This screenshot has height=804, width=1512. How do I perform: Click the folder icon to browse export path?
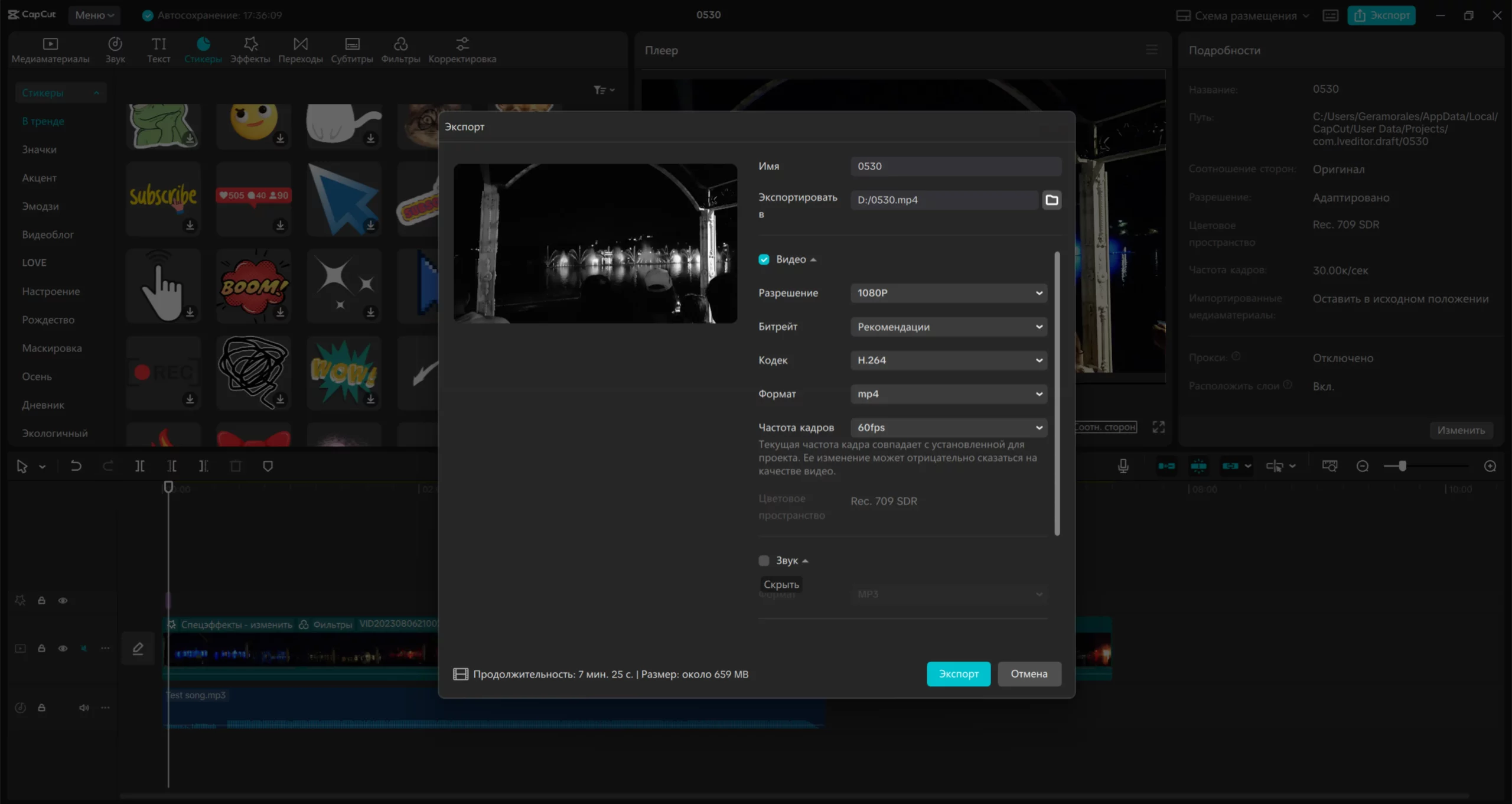[x=1051, y=200]
